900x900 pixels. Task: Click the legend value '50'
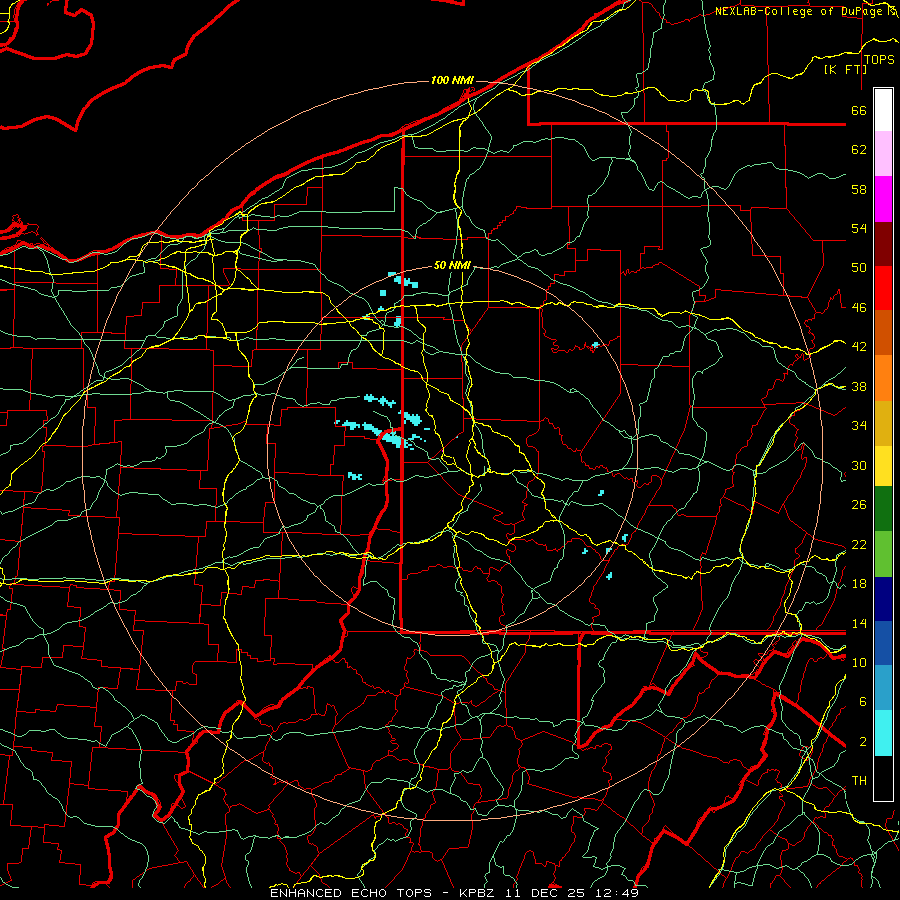pos(859,268)
